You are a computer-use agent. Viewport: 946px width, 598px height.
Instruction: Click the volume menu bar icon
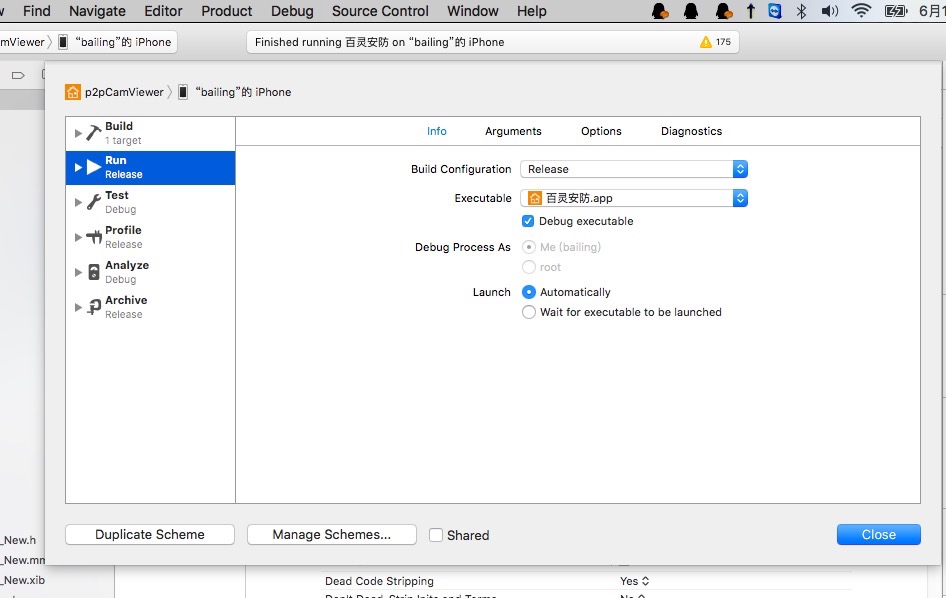click(x=830, y=11)
